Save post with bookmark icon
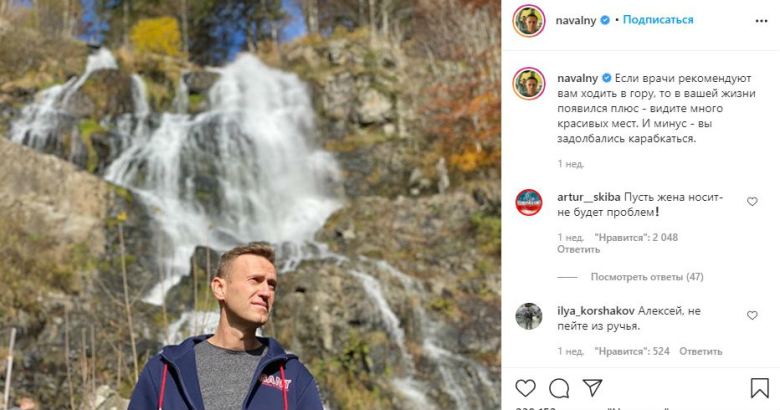This screenshot has height=410, width=780. point(760,387)
